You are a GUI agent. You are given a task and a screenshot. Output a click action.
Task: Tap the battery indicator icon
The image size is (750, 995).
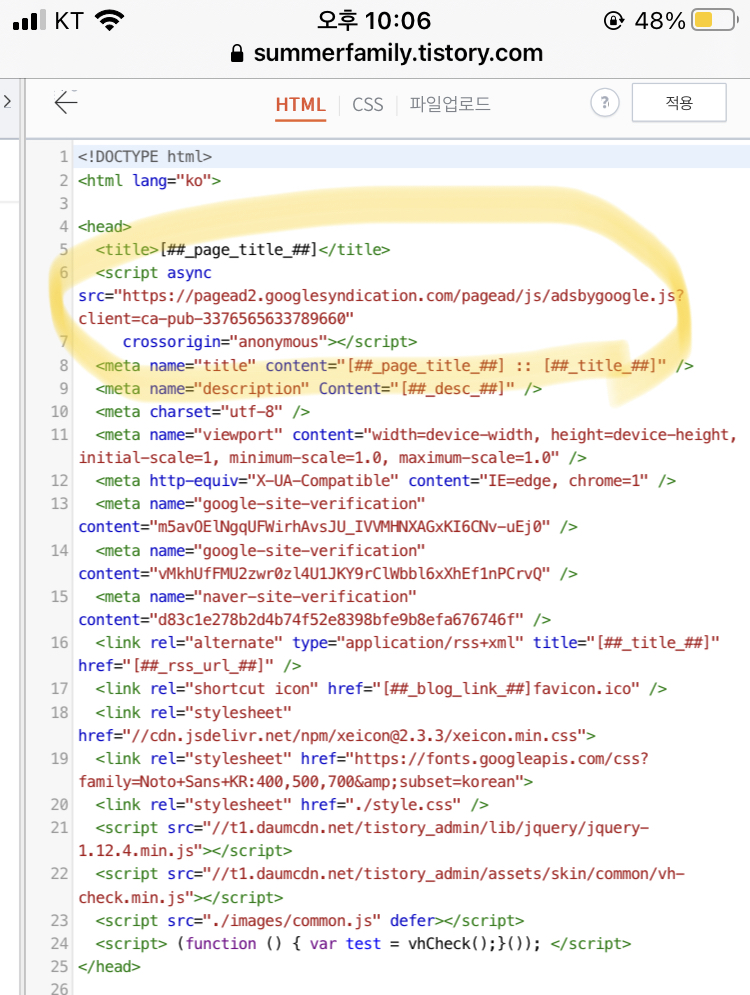point(715,20)
